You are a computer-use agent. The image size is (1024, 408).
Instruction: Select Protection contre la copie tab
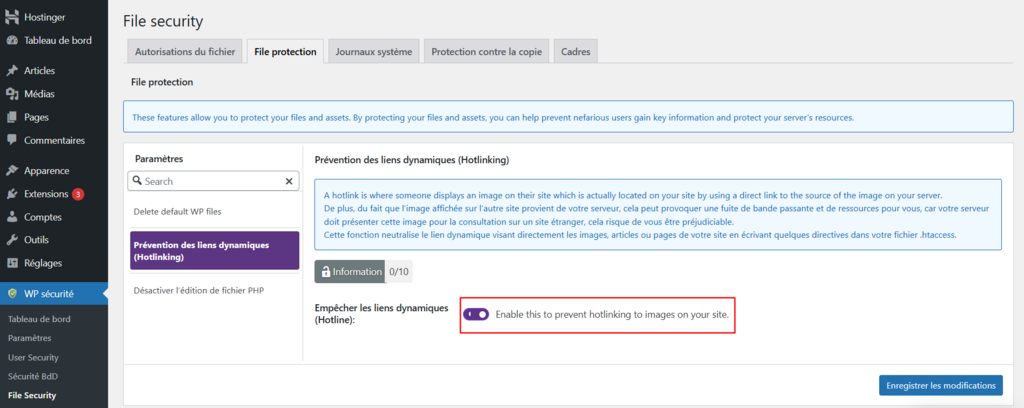(486, 51)
